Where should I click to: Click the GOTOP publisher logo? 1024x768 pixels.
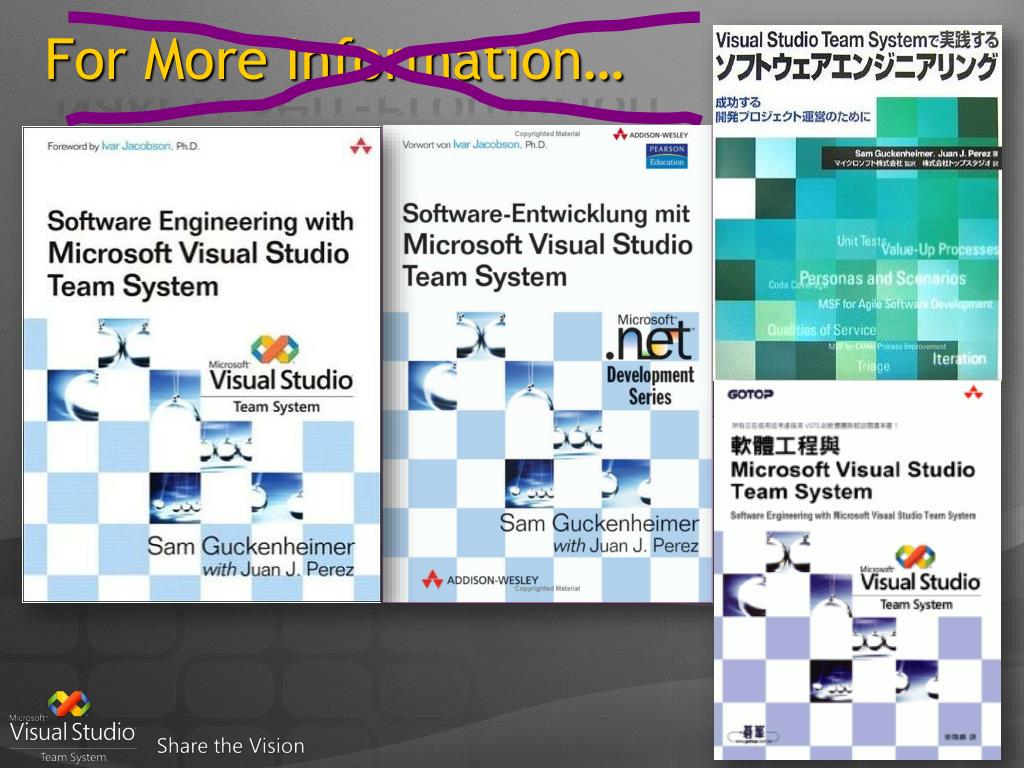click(x=750, y=394)
